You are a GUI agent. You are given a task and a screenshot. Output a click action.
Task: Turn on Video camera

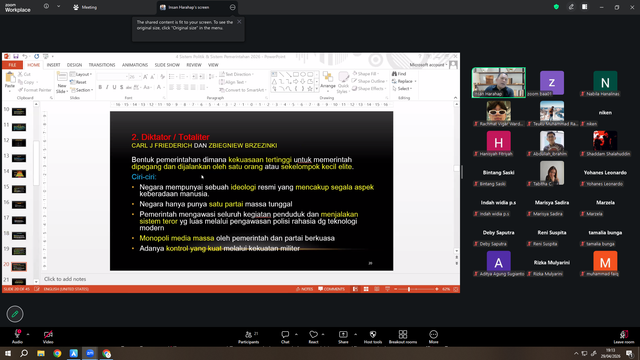48,337
